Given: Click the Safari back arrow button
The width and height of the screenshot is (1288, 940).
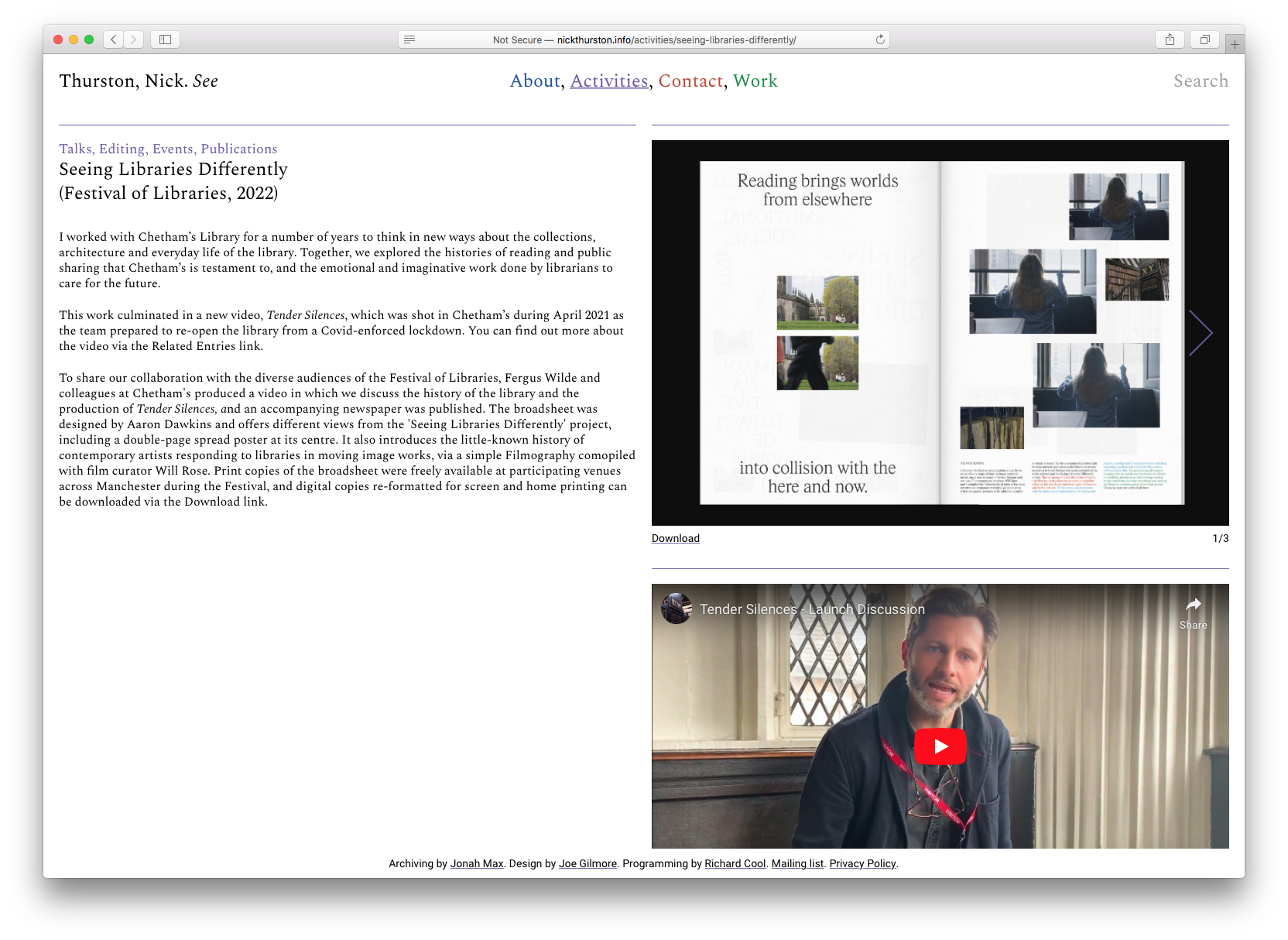Looking at the screenshot, I should 114,39.
